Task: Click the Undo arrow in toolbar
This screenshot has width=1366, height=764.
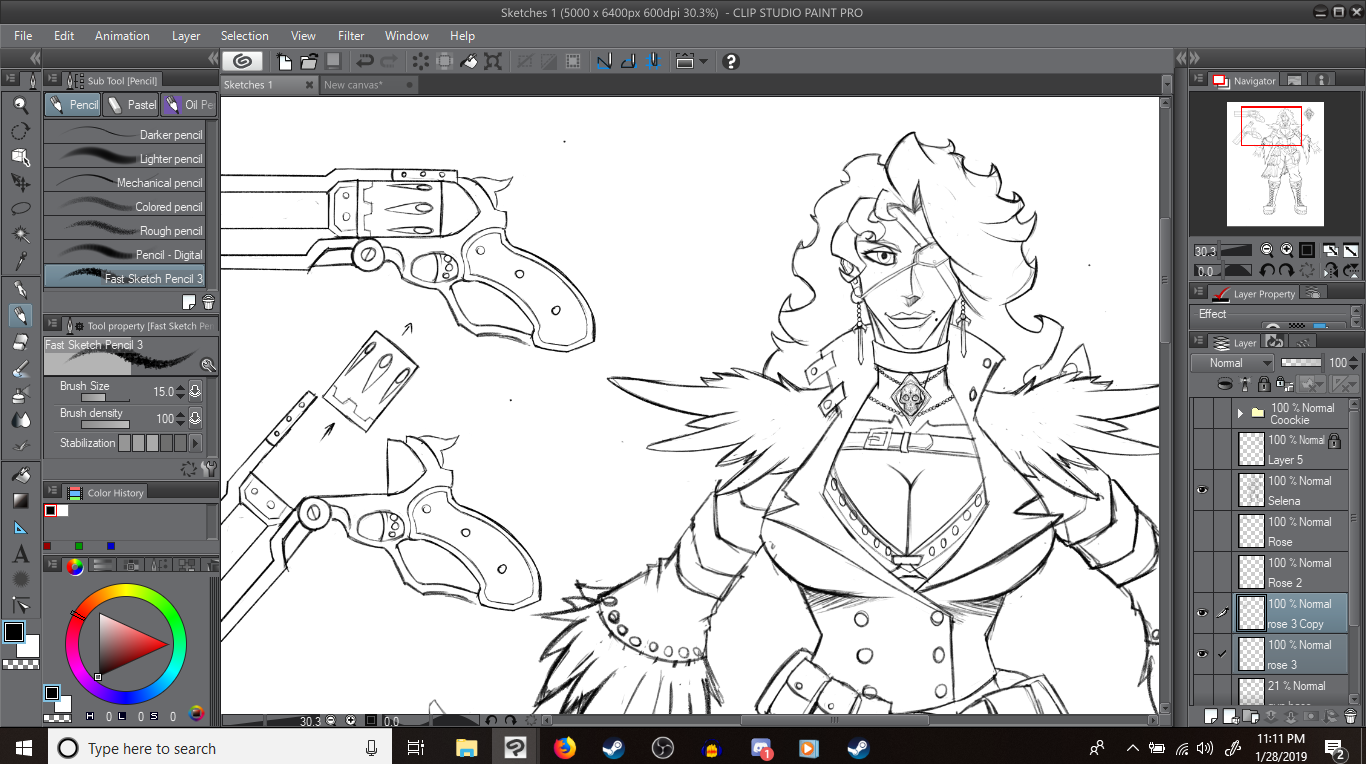Action: pos(365,61)
